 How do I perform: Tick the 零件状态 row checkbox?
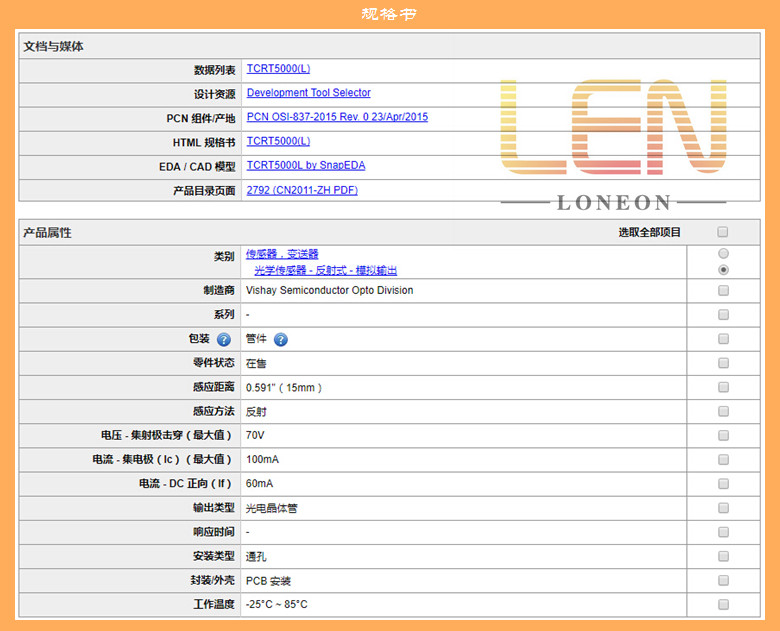pos(723,363)
